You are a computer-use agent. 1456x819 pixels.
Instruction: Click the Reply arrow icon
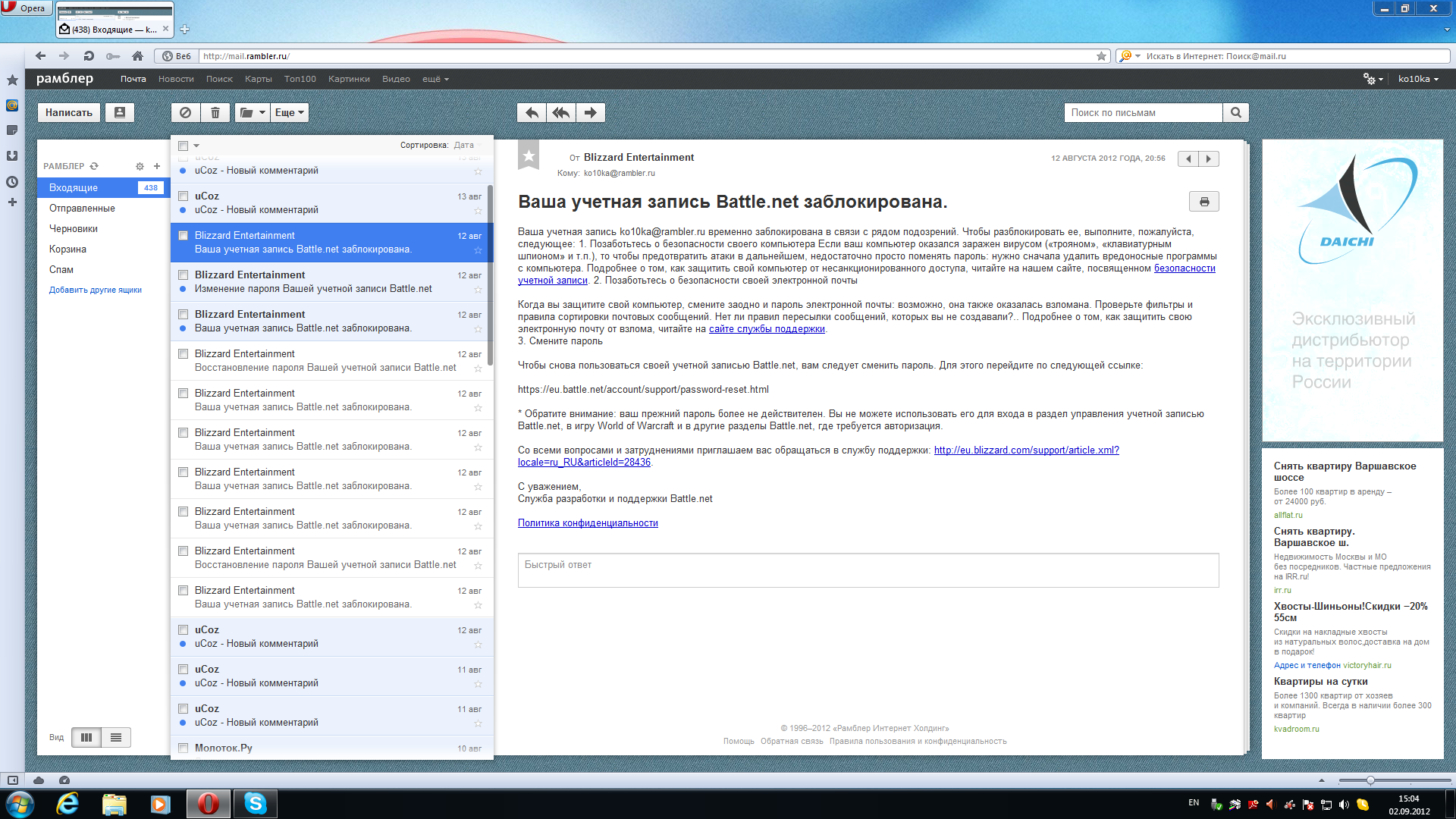pyautogui.click(x=532, y=113)
